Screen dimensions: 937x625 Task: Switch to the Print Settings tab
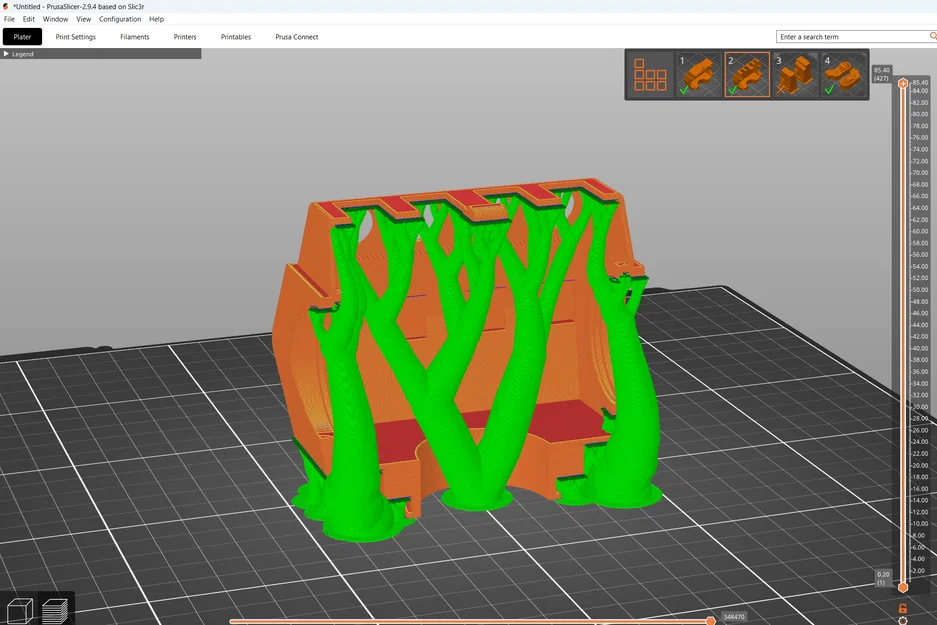(75, 36)
